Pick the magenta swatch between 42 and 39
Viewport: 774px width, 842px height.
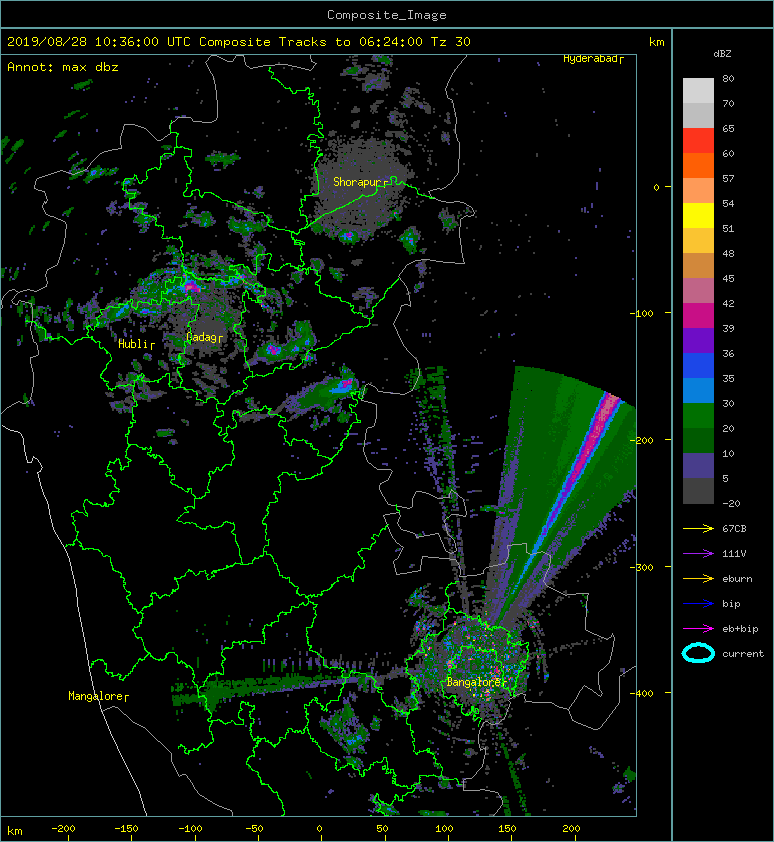[x=698, y=316]
